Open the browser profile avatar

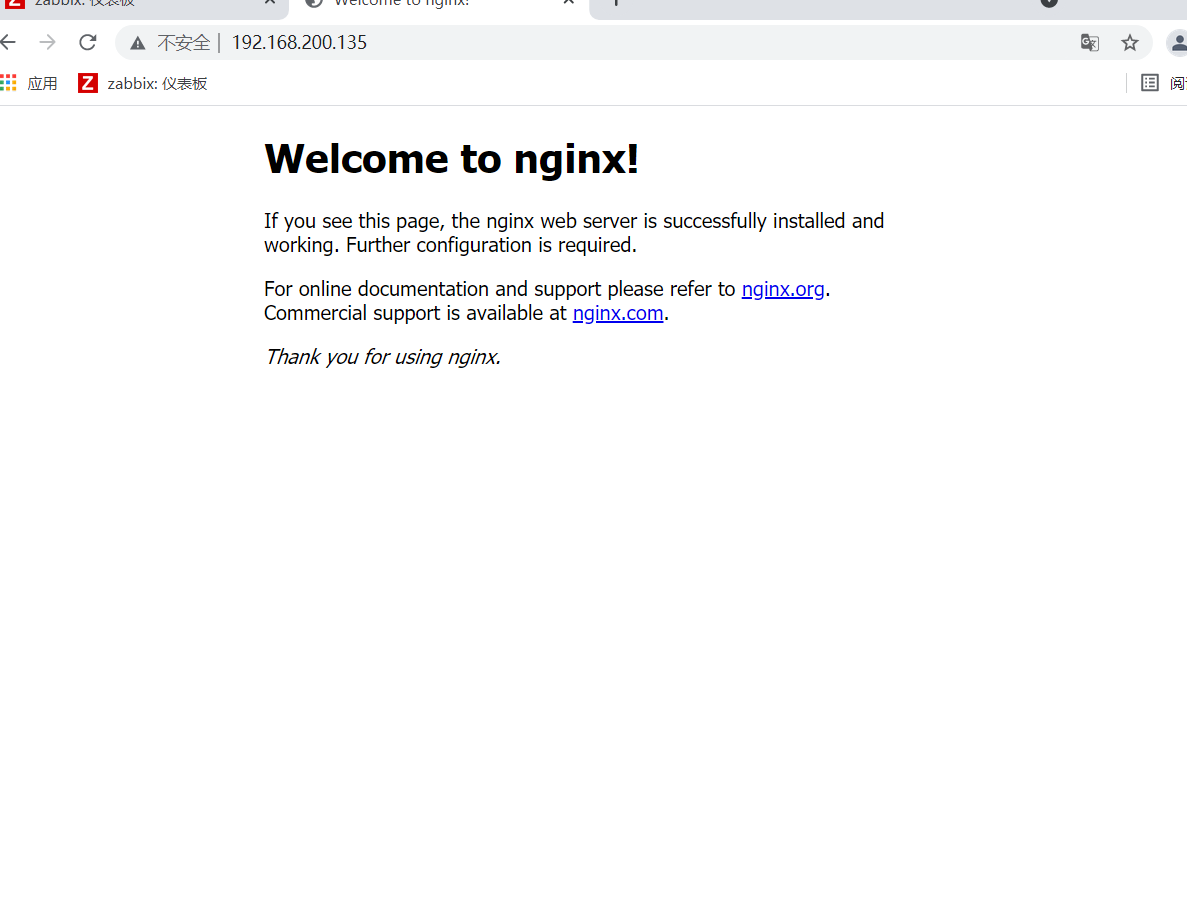[x=1176, y=43]
